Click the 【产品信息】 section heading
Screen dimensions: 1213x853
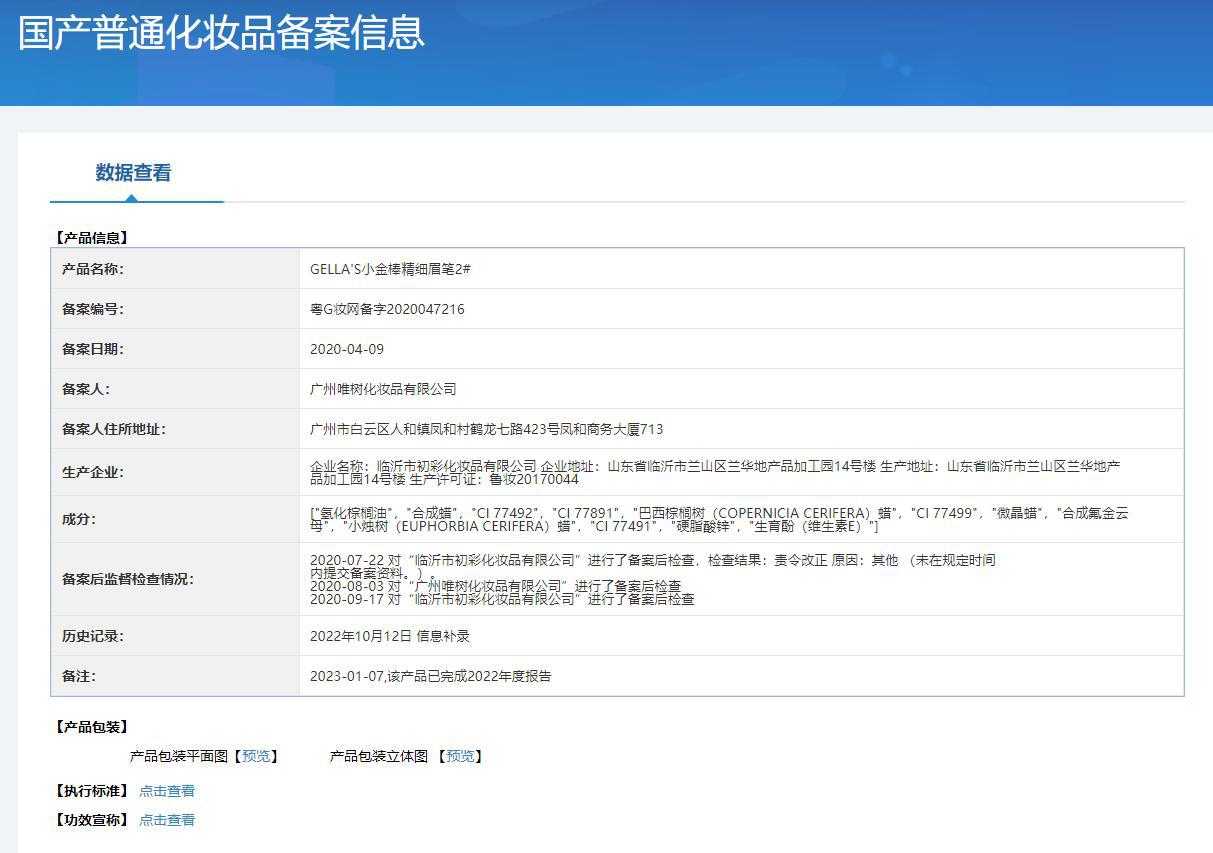(92, 238)
